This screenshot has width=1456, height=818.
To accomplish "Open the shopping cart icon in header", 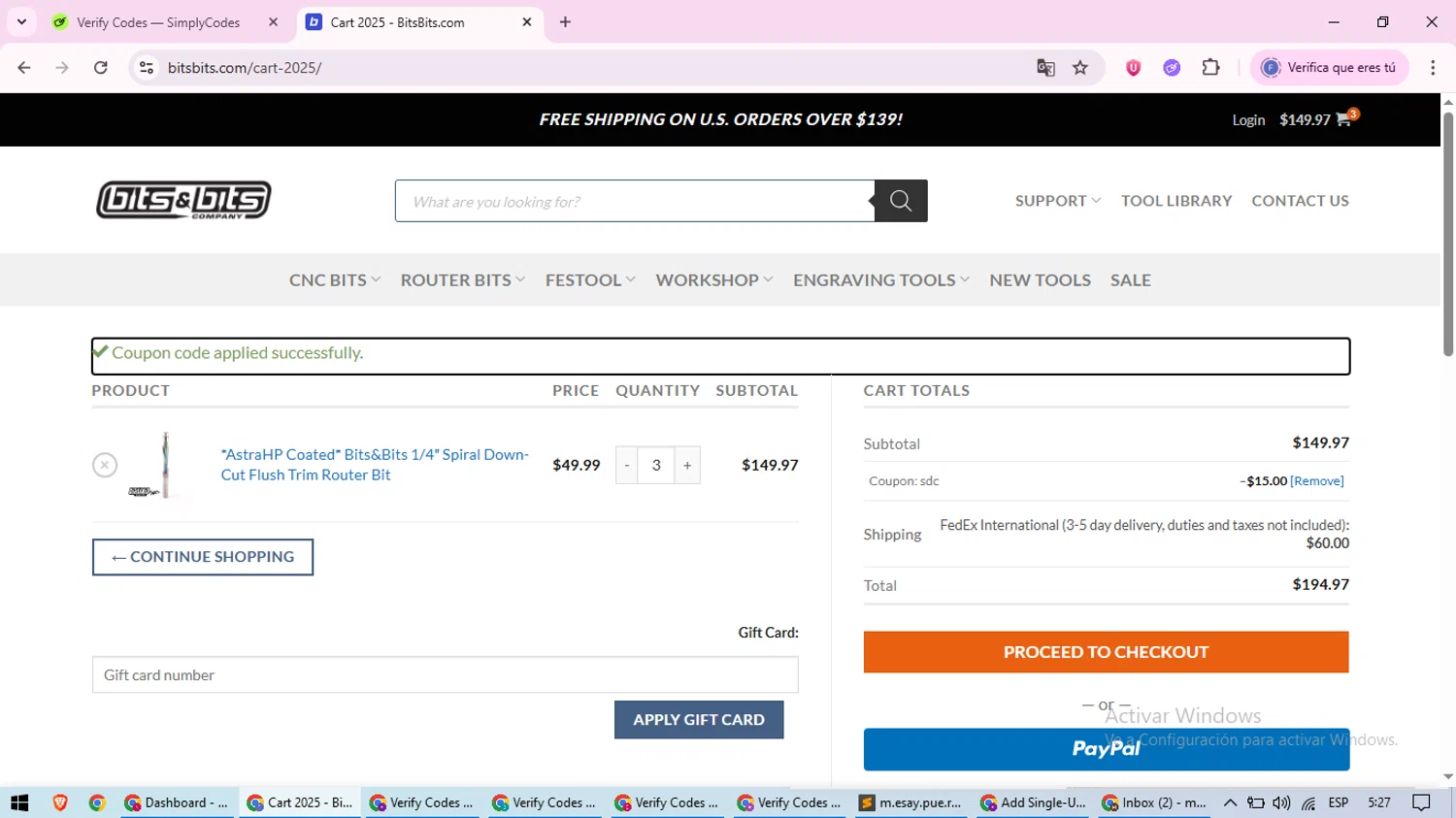I will [1346, 118].
